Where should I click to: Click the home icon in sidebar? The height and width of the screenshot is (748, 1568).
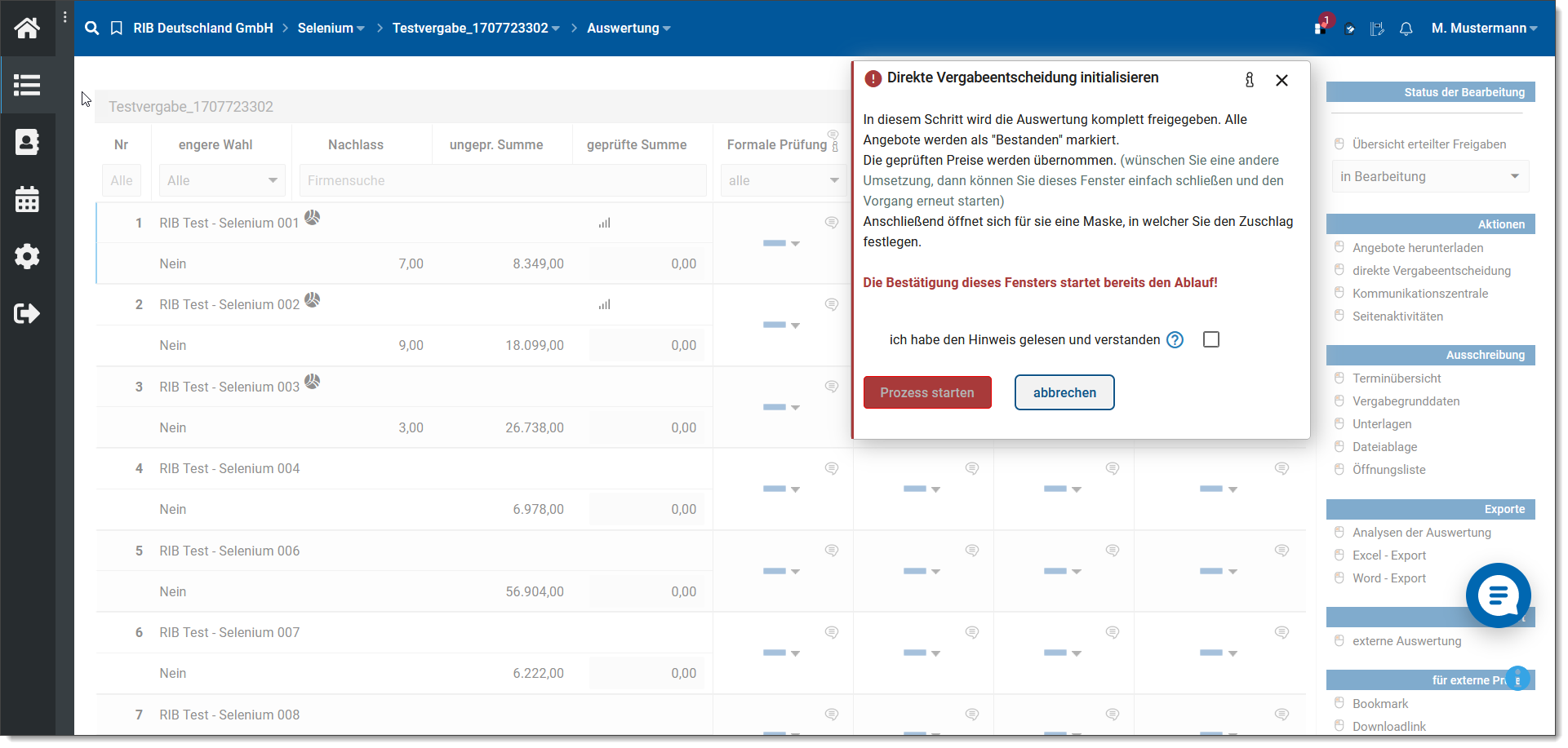(x=27, y=29)
